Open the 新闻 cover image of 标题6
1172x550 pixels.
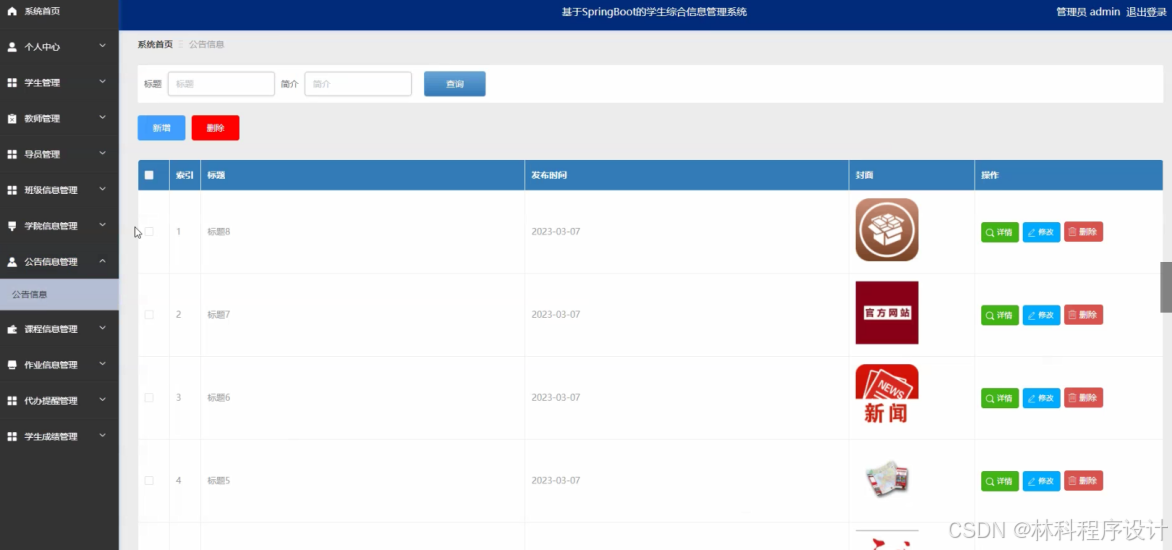(886, 395)
